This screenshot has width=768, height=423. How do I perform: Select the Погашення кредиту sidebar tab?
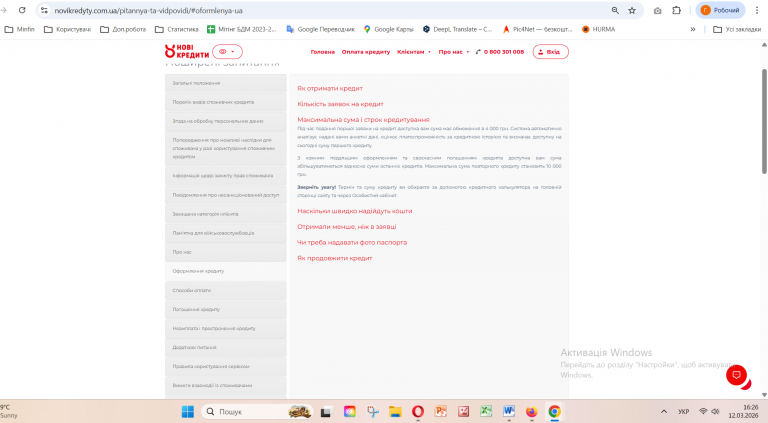[x=226, y=309]
